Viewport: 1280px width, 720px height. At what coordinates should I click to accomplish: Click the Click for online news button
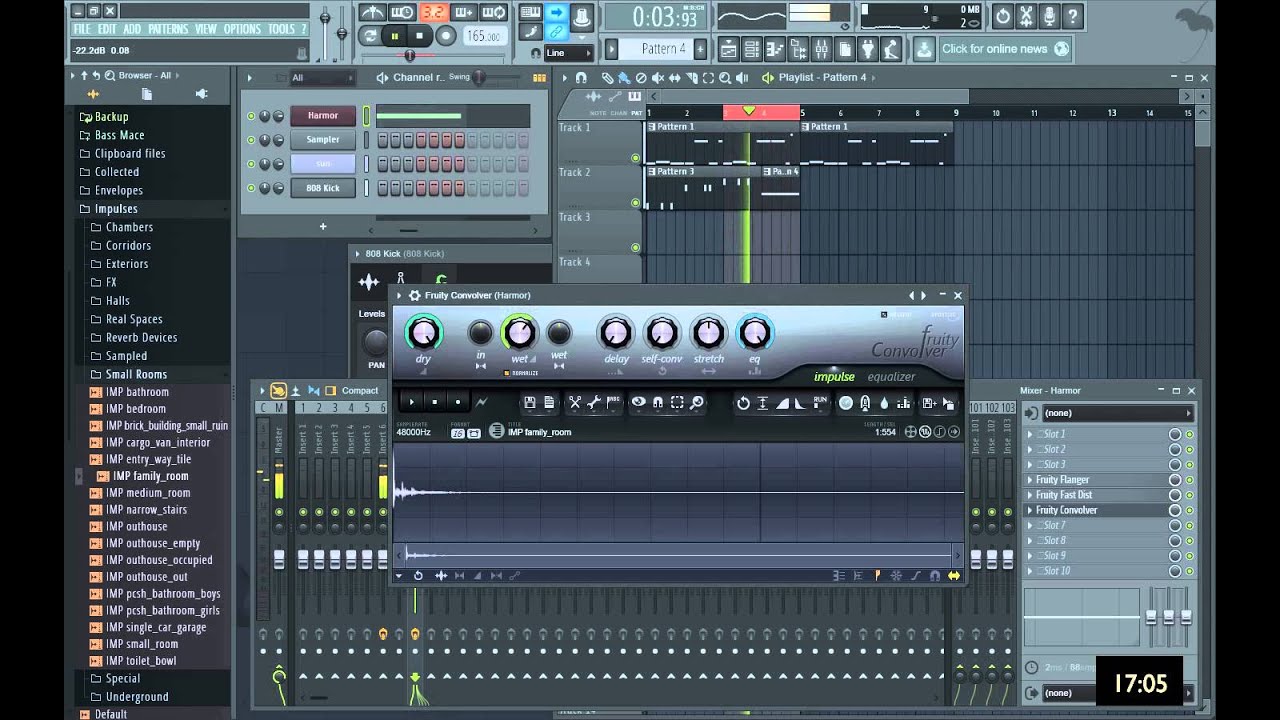point(1006,49)
